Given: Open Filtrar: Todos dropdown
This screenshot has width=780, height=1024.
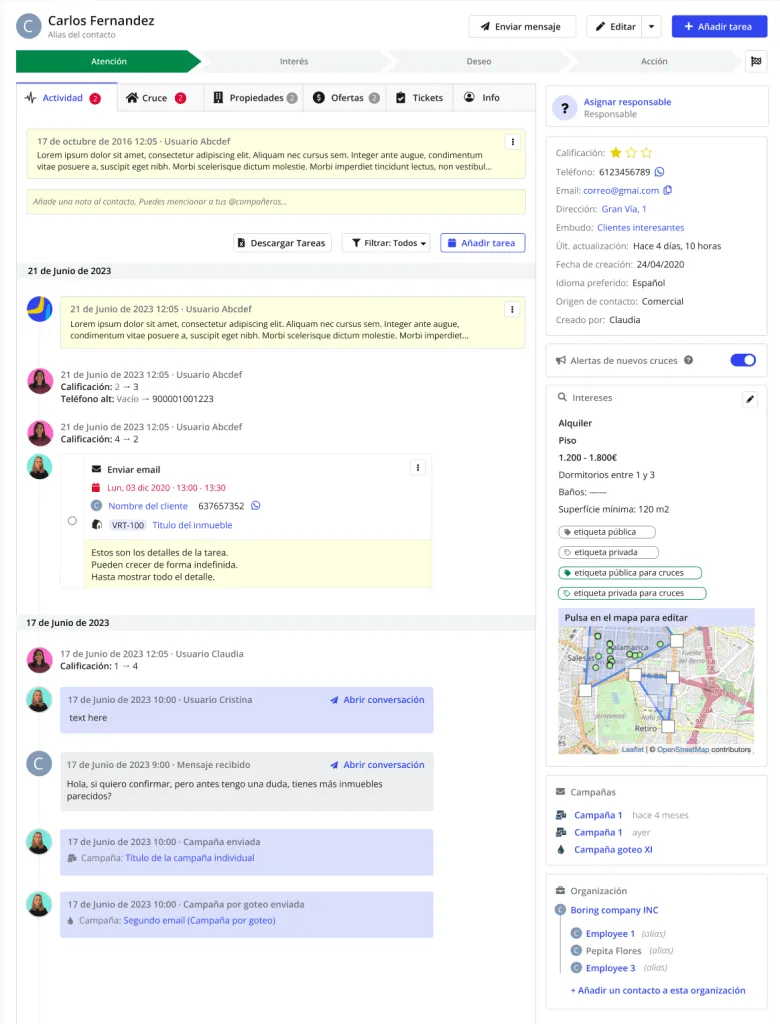Looking at the screenshot, I should pos(387,243).
